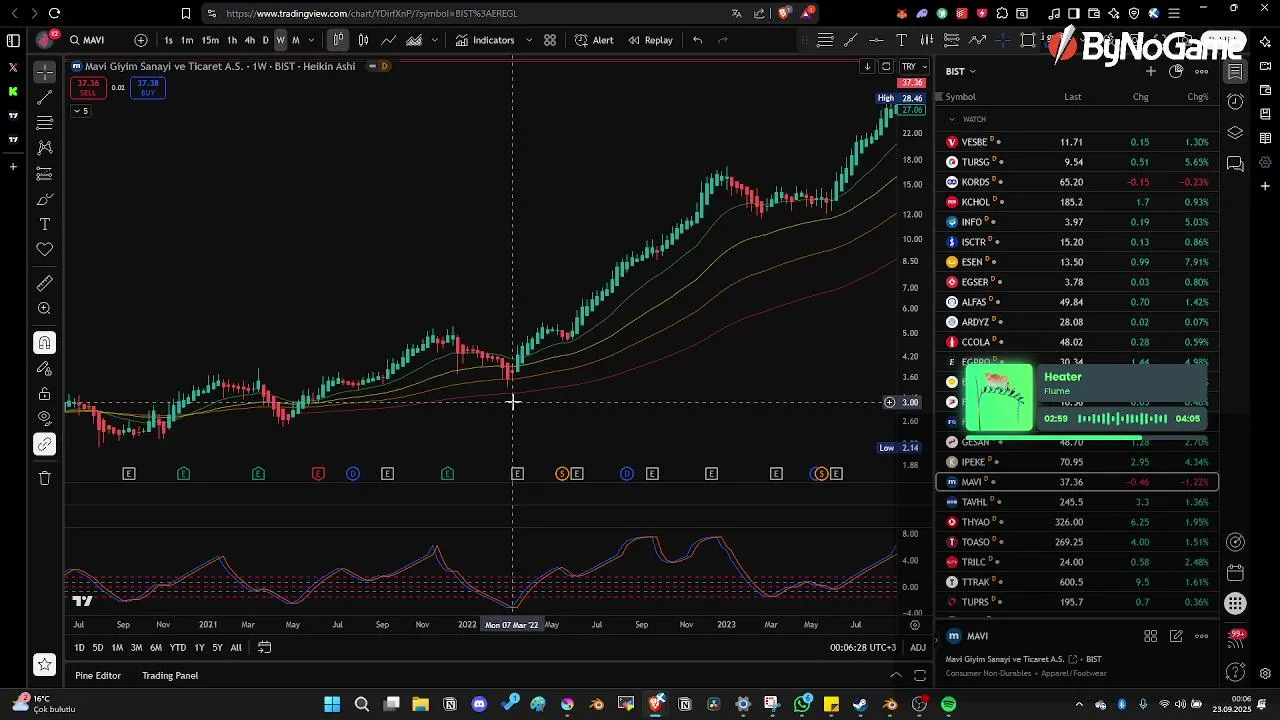Open the patterns tool in left toolbar
The height and width of the screenshot is (720, 1280).
[44, 147]
